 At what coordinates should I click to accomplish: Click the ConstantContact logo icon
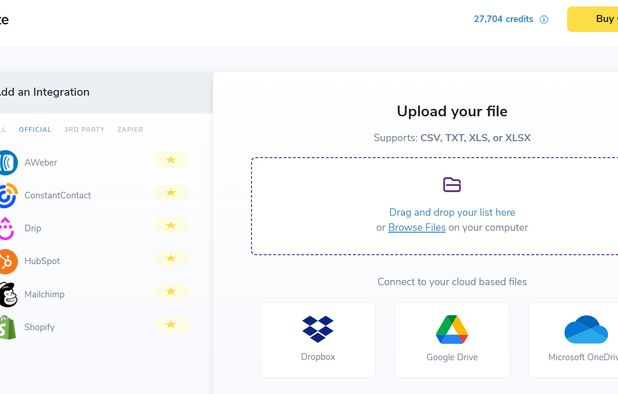8,195
